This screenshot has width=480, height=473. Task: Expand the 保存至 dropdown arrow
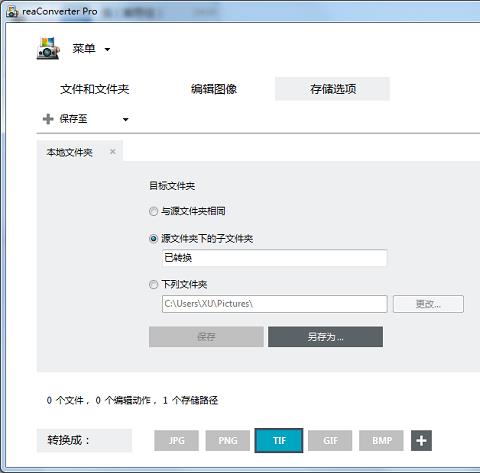pos(126,119)
